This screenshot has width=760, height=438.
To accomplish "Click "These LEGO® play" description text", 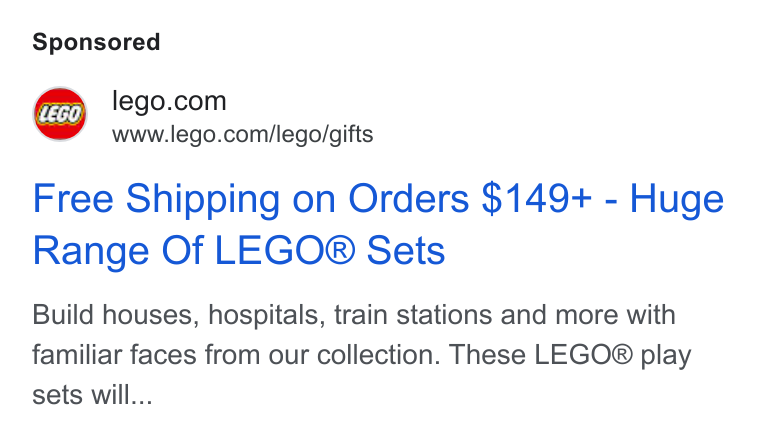I will pos(570,356).
